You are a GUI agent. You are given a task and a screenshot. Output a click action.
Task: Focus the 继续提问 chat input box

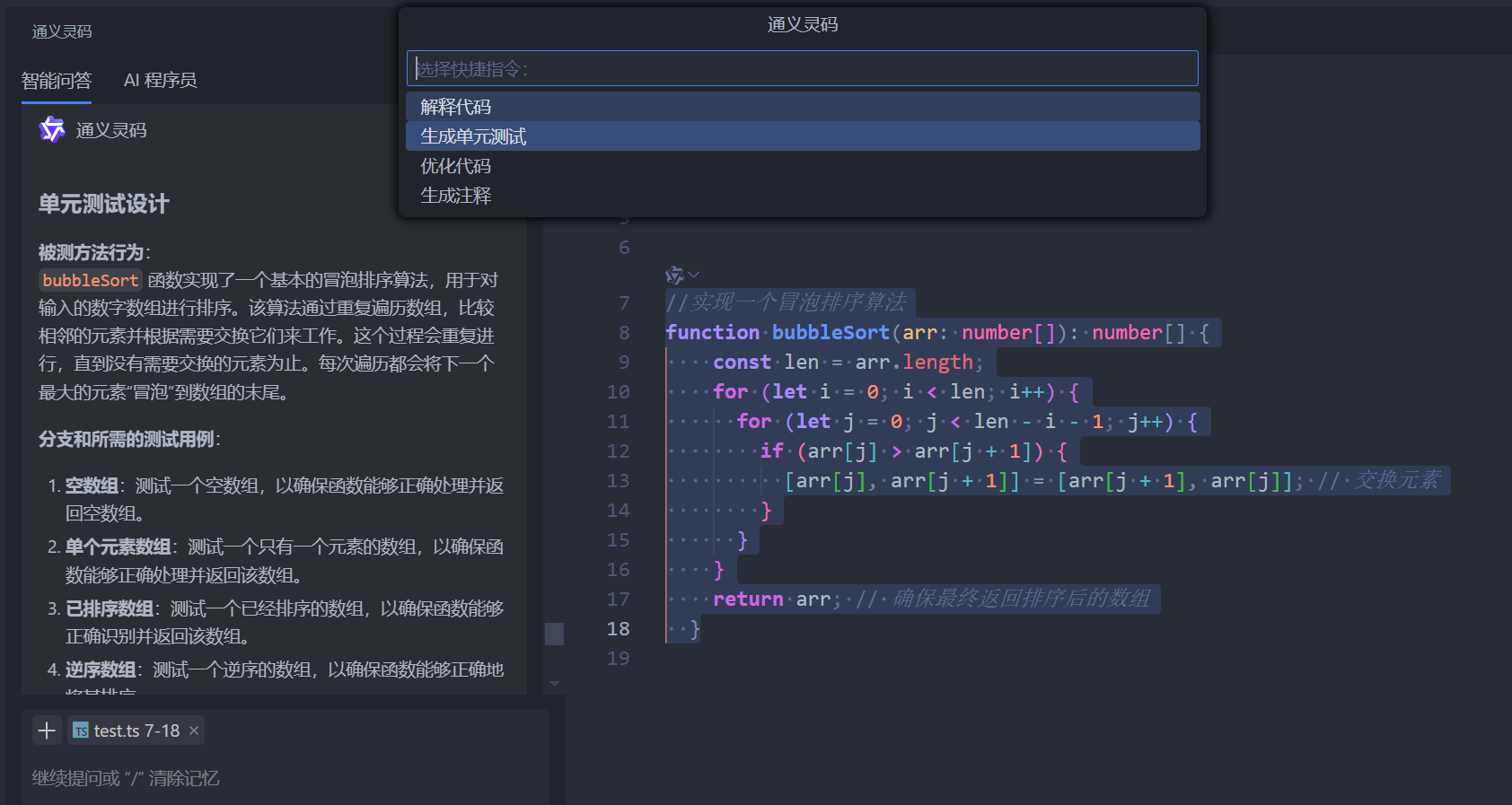click(x=286, y=778)
